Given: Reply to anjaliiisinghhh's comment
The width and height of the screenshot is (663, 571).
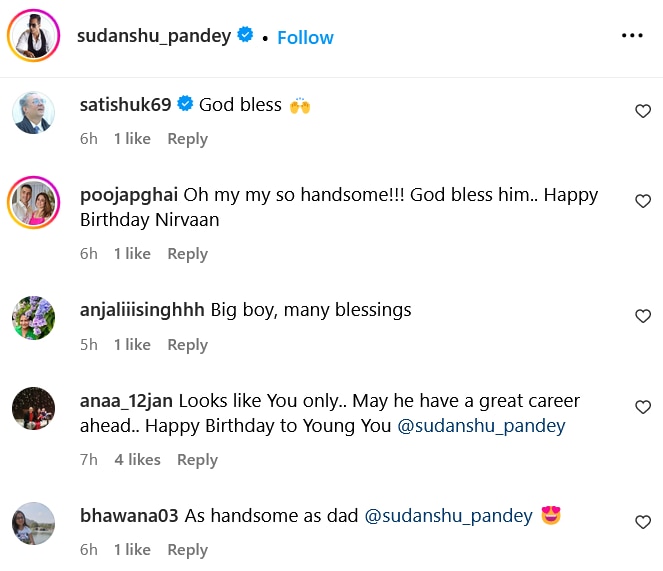Looking at the screenshot, I should point(187,345).
